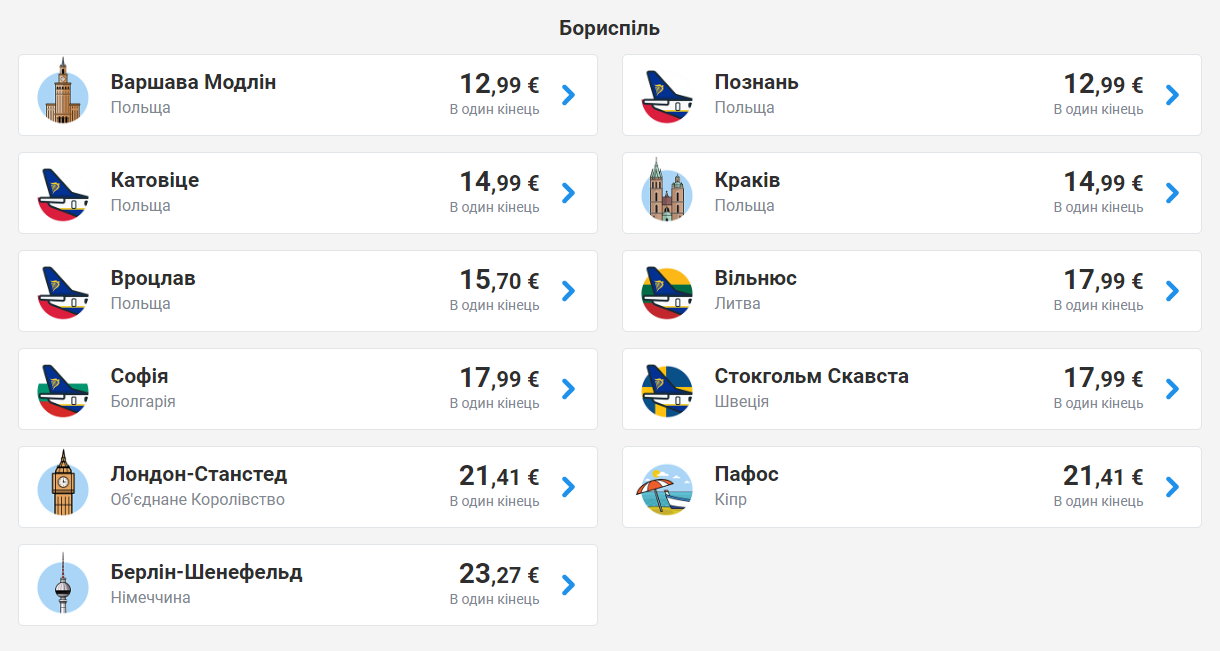Click the Вільнюс 17,99 € price
This screenshot has height=651, width=1220.
[x=1103, y=280]
